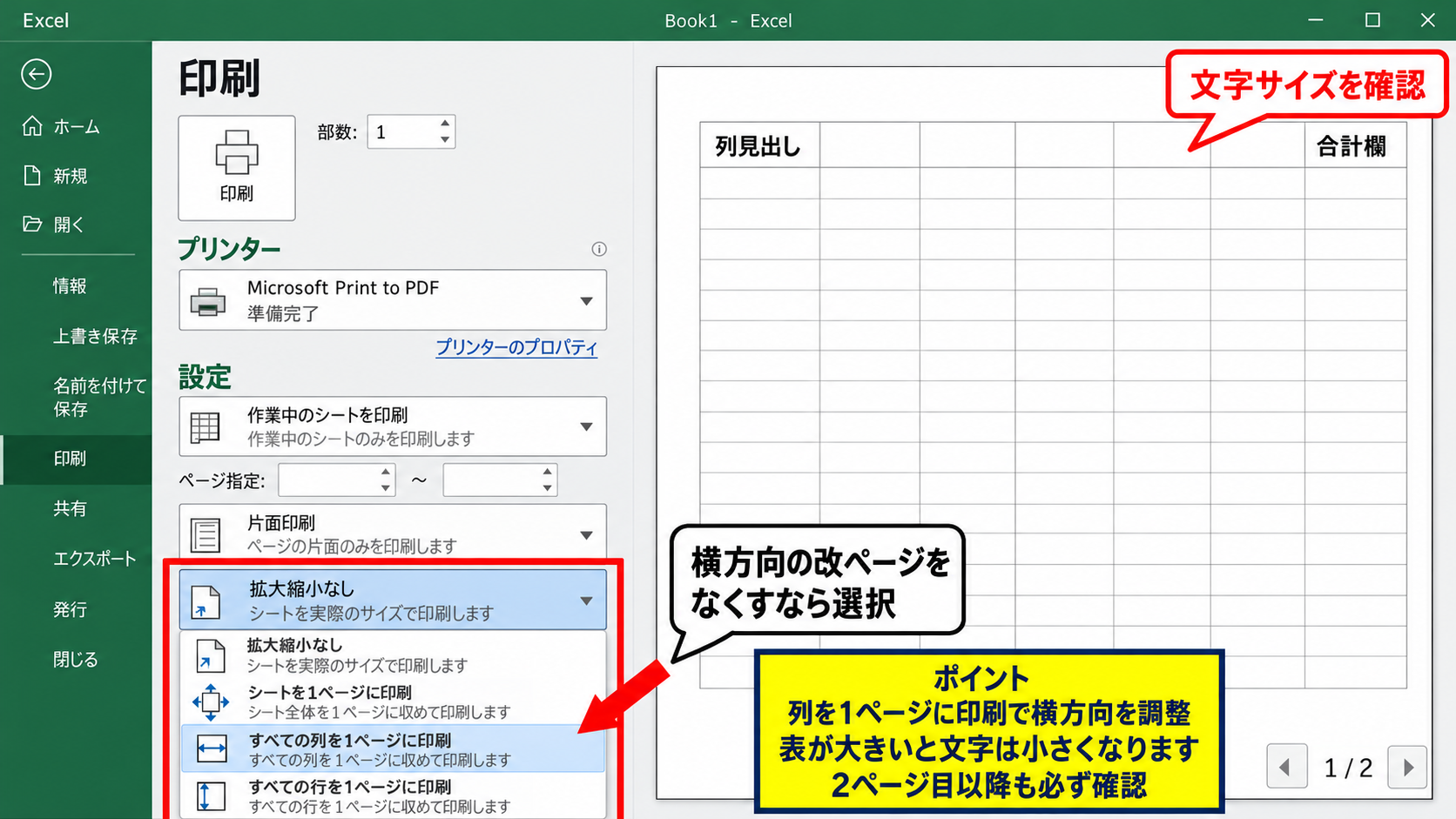
Task: Expand 片面印刷 dropdown
Action: (393, 533)
